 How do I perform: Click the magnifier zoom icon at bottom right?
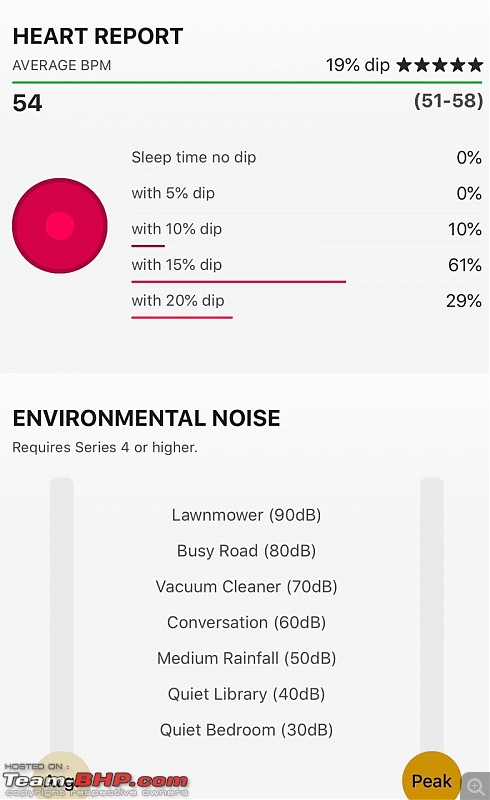(475, 786)
